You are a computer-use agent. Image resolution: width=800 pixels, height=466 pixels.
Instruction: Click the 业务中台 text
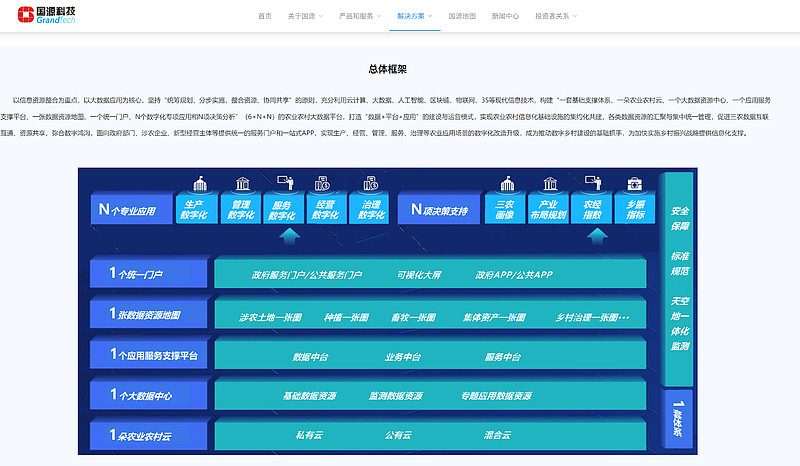403,357
